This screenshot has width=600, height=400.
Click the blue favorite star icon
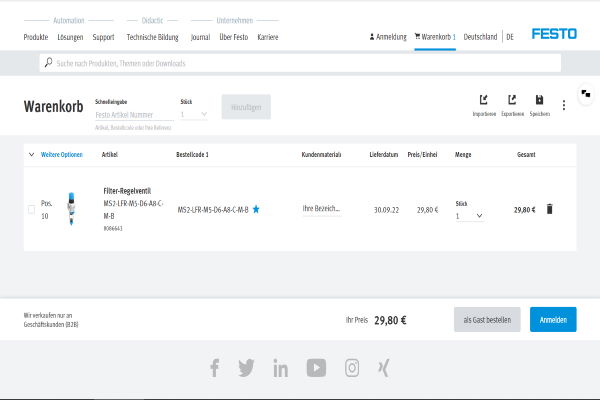click(x=256, y=209)
